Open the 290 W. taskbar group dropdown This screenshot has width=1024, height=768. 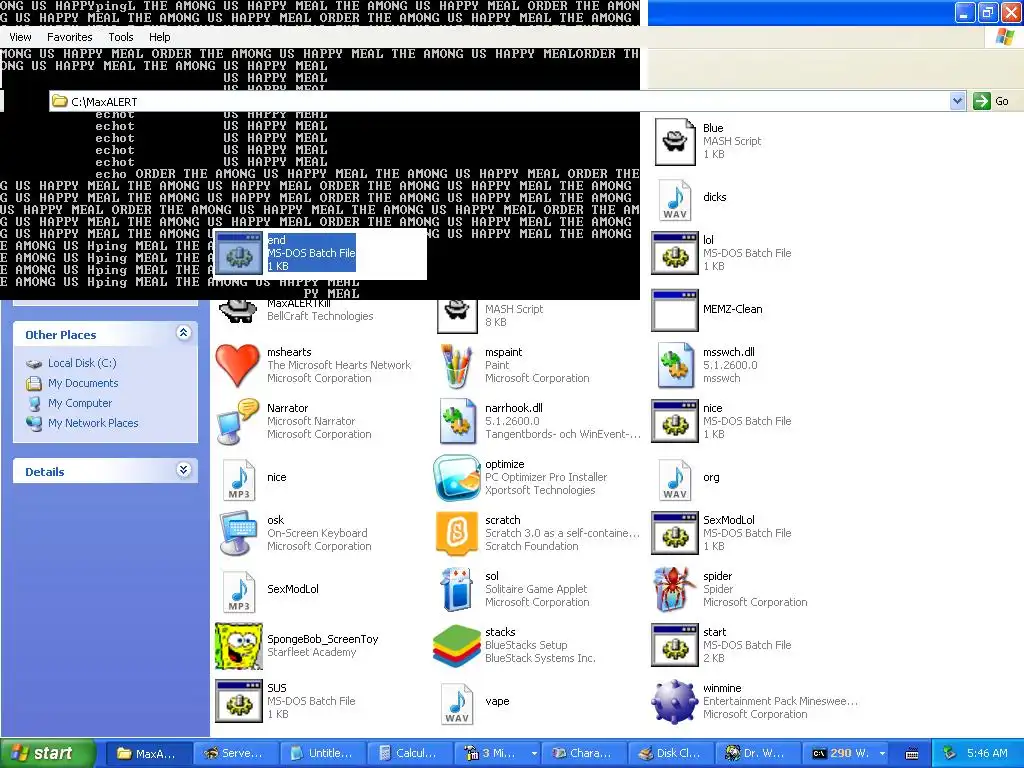point(882,753)
